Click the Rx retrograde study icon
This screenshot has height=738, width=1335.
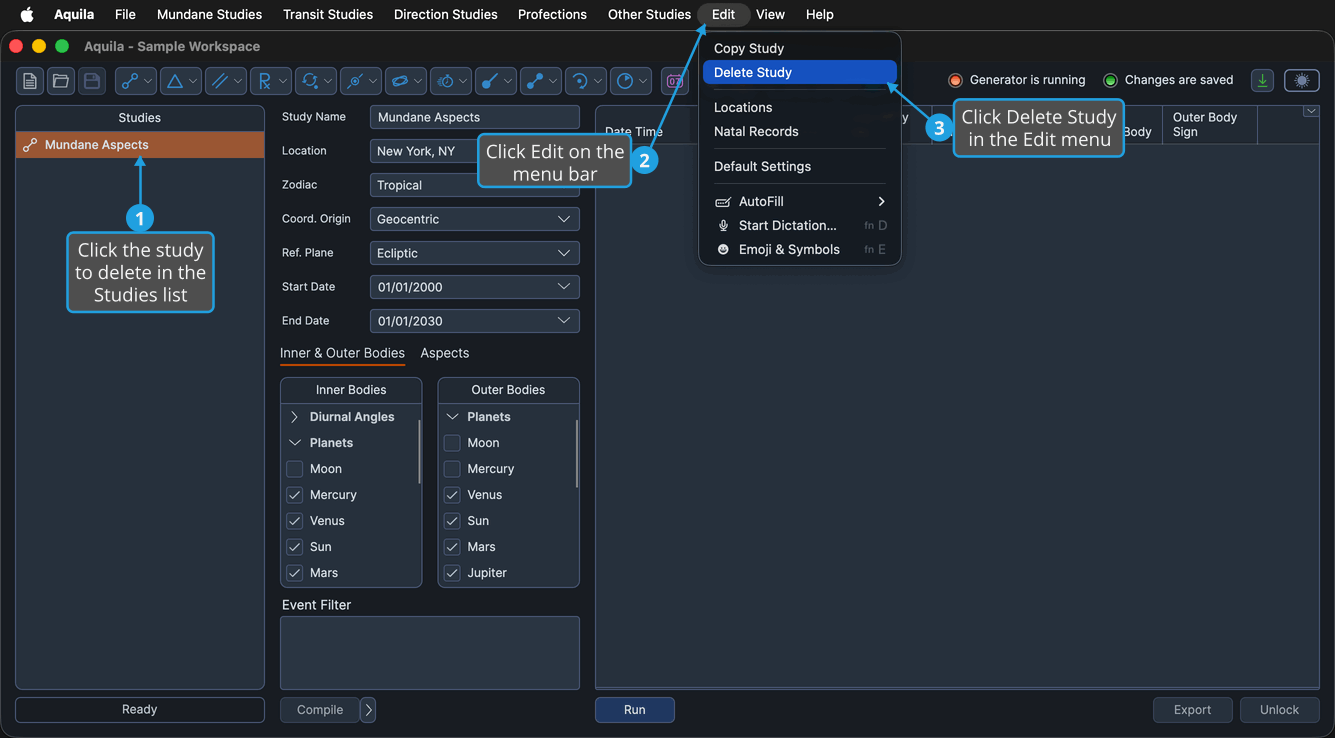271,81
